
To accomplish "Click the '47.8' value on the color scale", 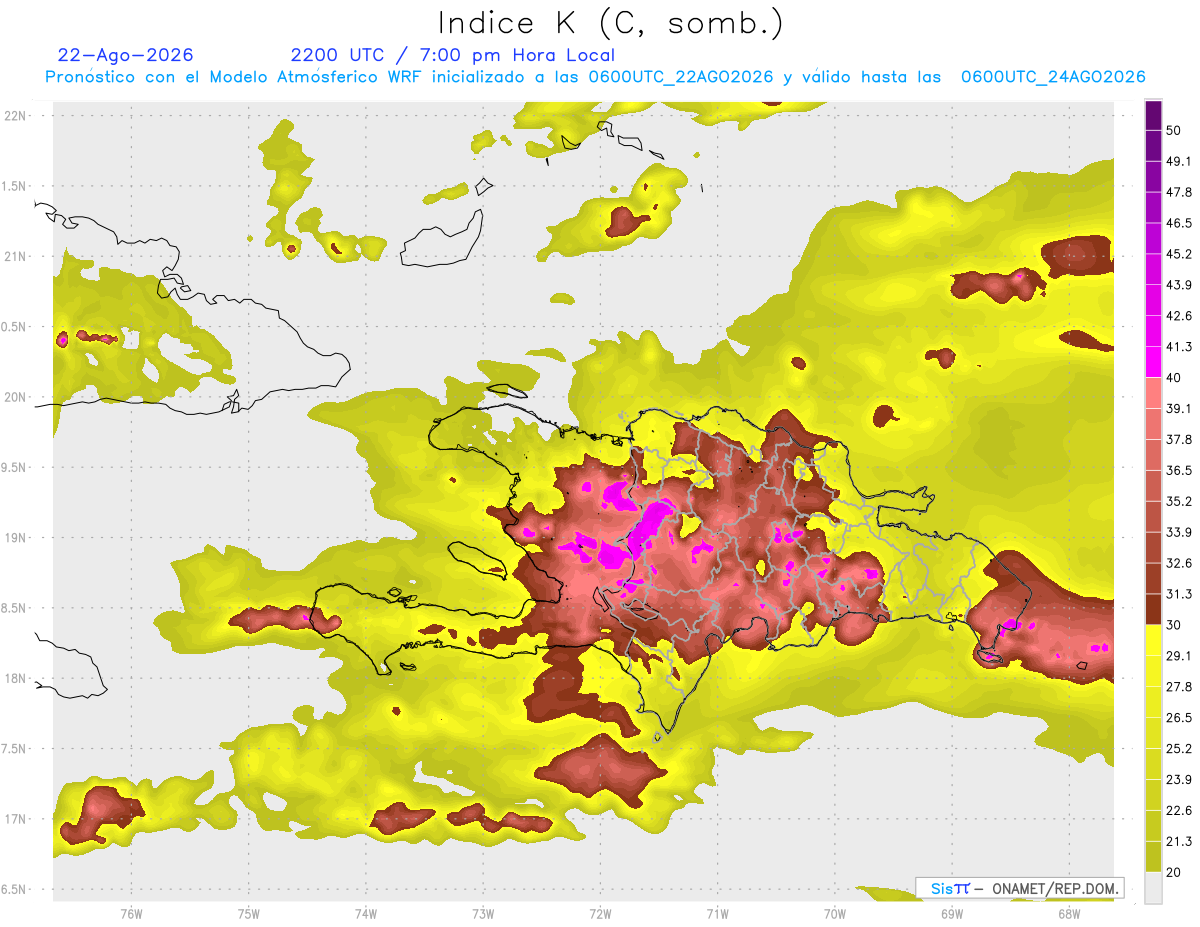I will click(1179, 192).
